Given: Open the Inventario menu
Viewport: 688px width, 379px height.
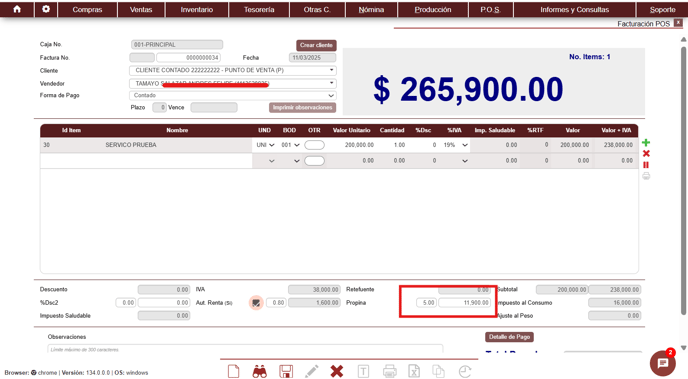Looking at the screenshot, I should tap(197, 9).
